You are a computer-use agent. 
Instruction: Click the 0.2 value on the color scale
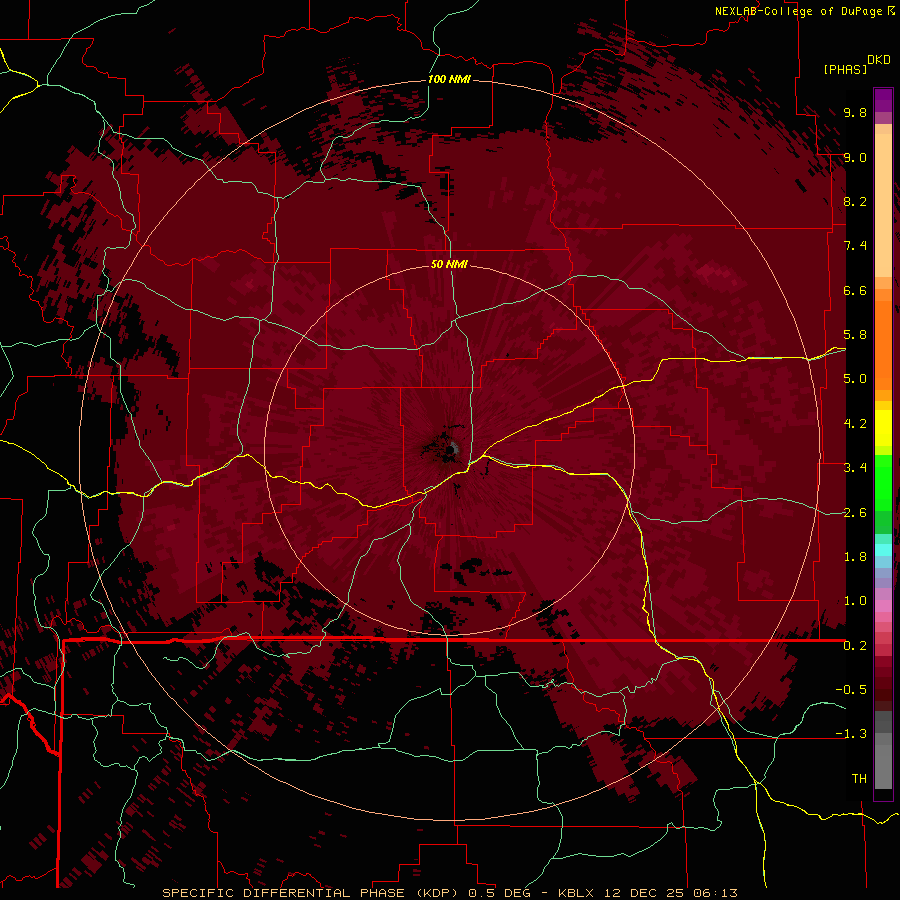click(855, 646)
